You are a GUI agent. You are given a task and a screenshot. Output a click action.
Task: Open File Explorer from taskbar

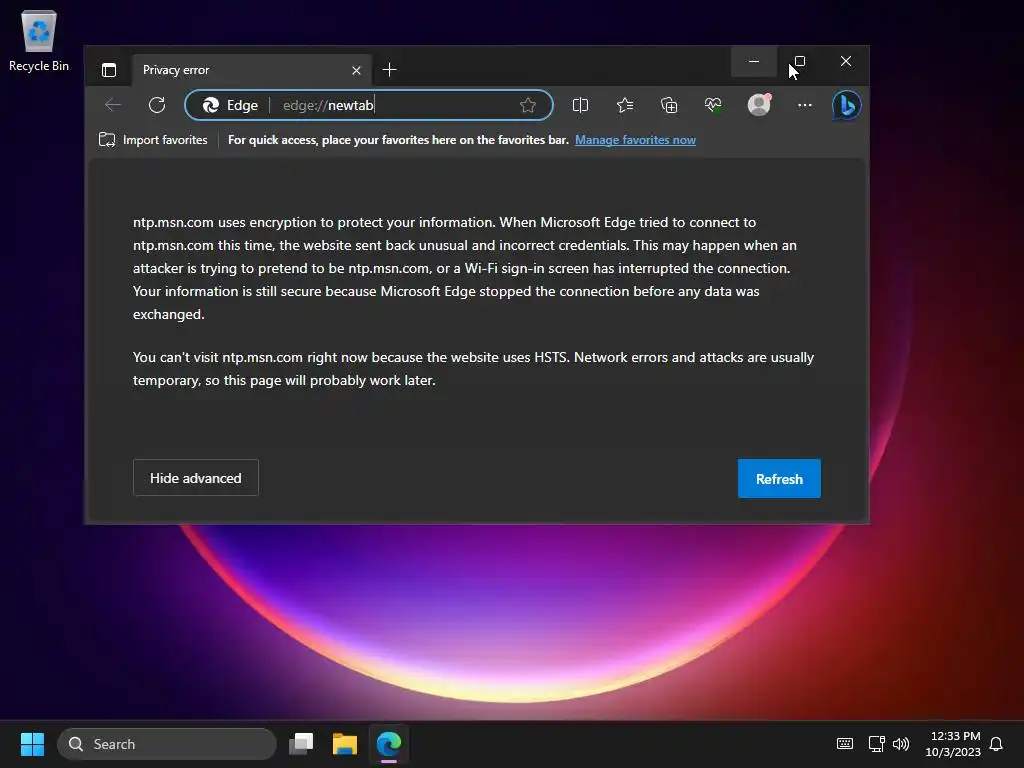(x=345, y=744)
